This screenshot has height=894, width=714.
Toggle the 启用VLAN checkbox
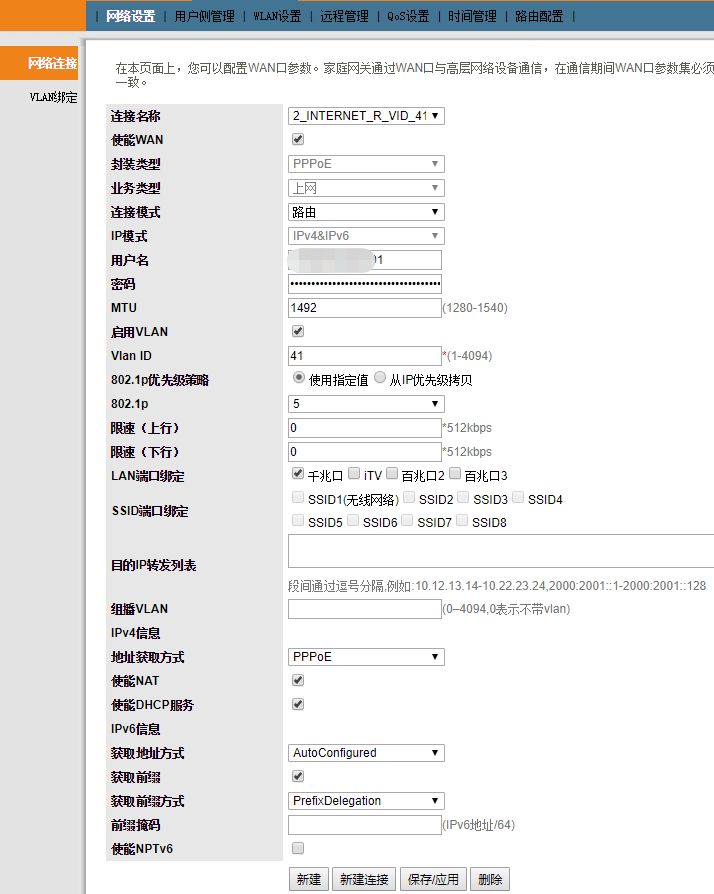click(298, 331)
